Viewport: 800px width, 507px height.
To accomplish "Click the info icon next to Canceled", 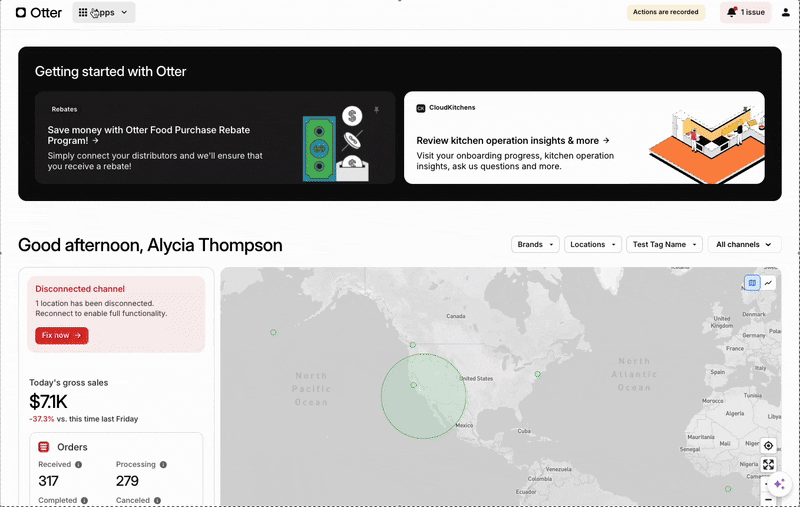I will (x=157, y=500).
